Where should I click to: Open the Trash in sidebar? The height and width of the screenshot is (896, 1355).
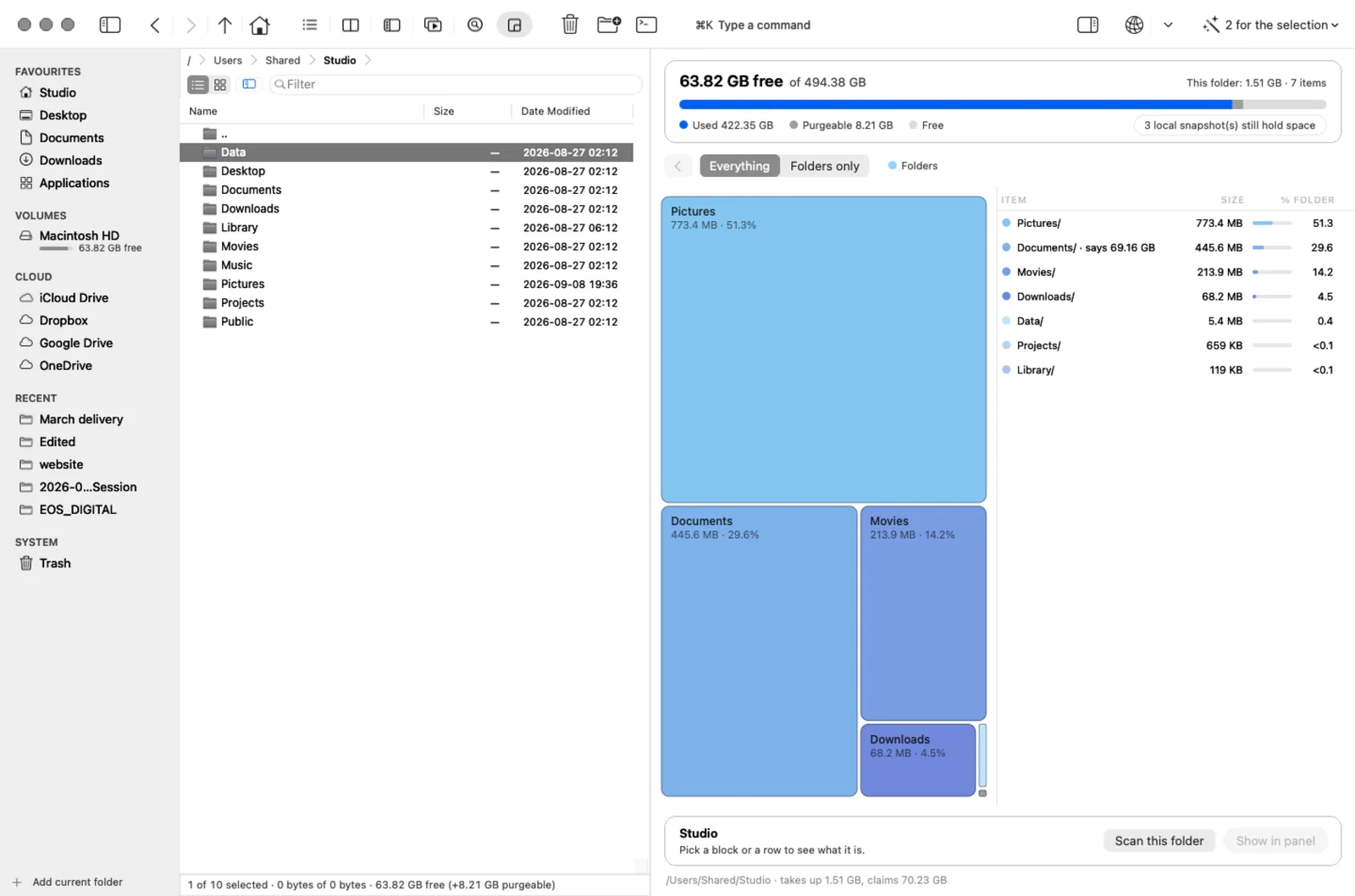pyautogui.click(x=54, y=563)
